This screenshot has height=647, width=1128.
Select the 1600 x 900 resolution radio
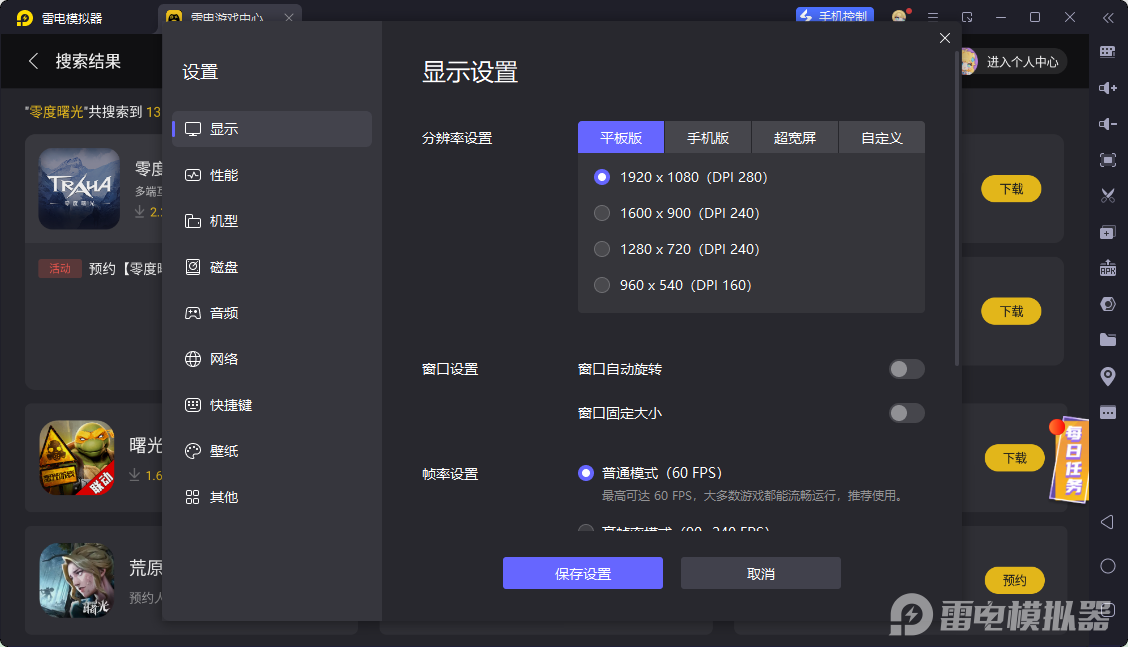(x=601, y=213)
